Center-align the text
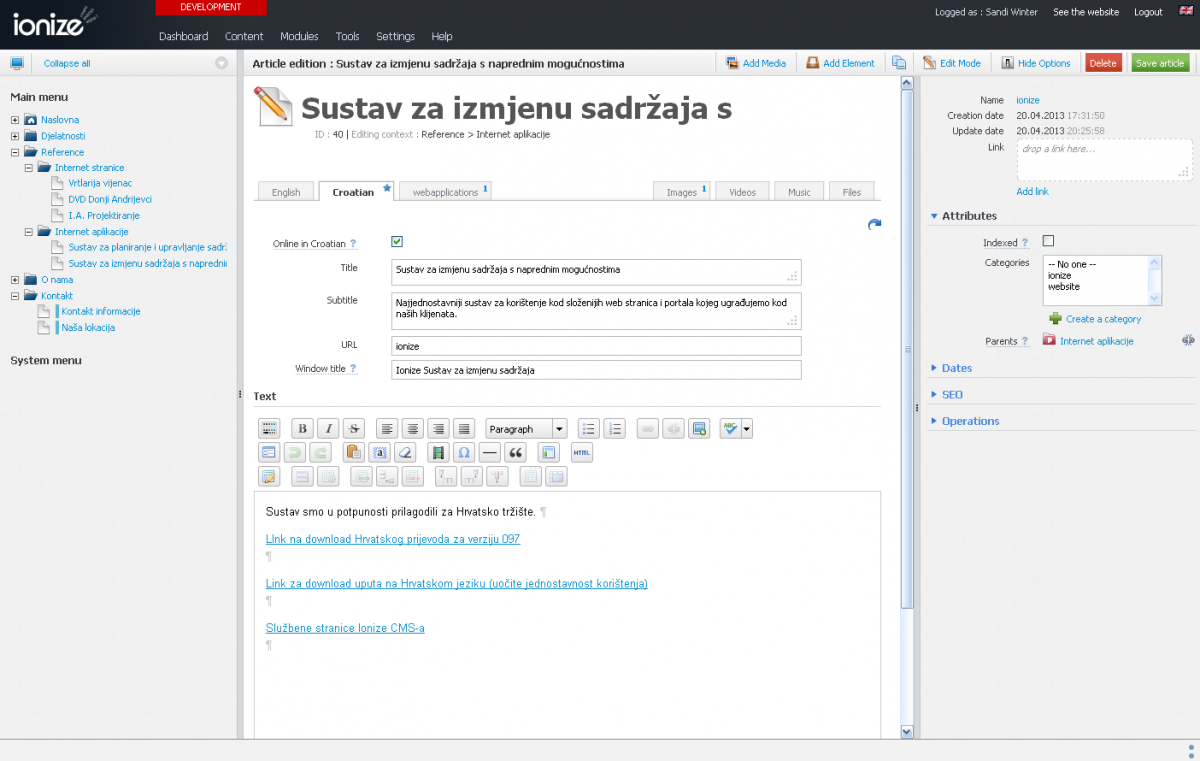 click(x=412, y=429)
